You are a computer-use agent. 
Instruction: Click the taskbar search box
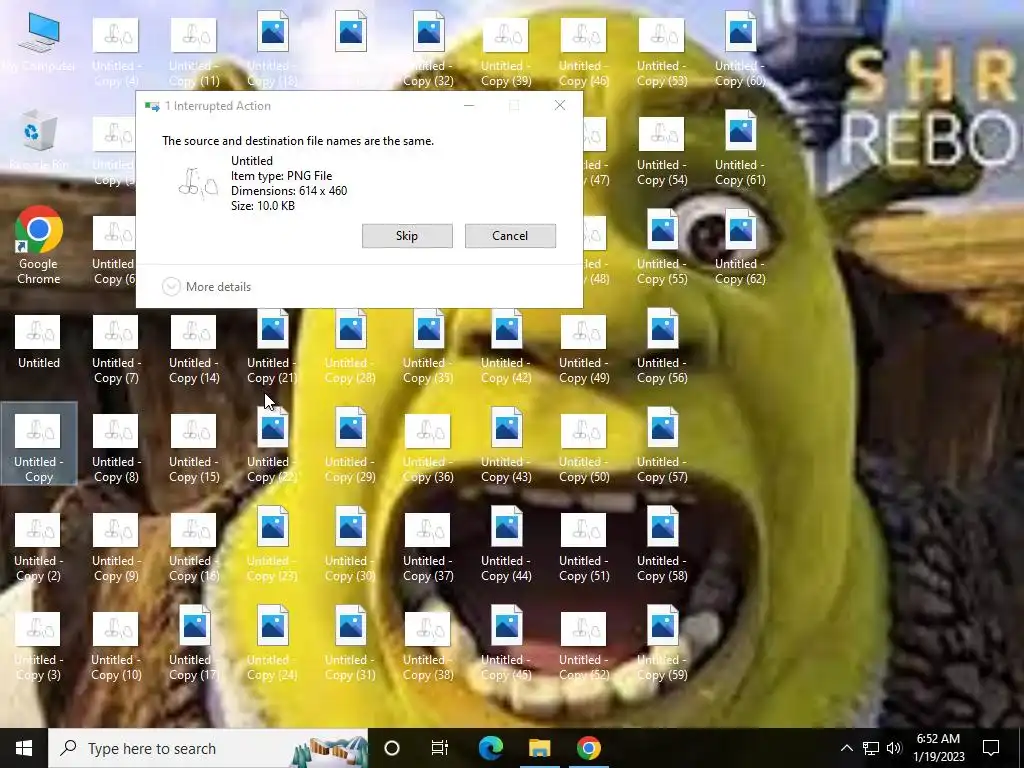click(208, 748)
